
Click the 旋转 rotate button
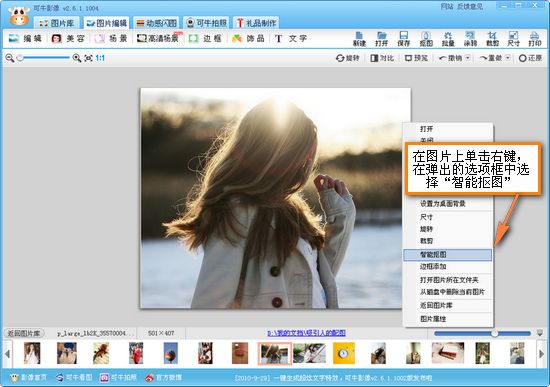pos(348,58)
